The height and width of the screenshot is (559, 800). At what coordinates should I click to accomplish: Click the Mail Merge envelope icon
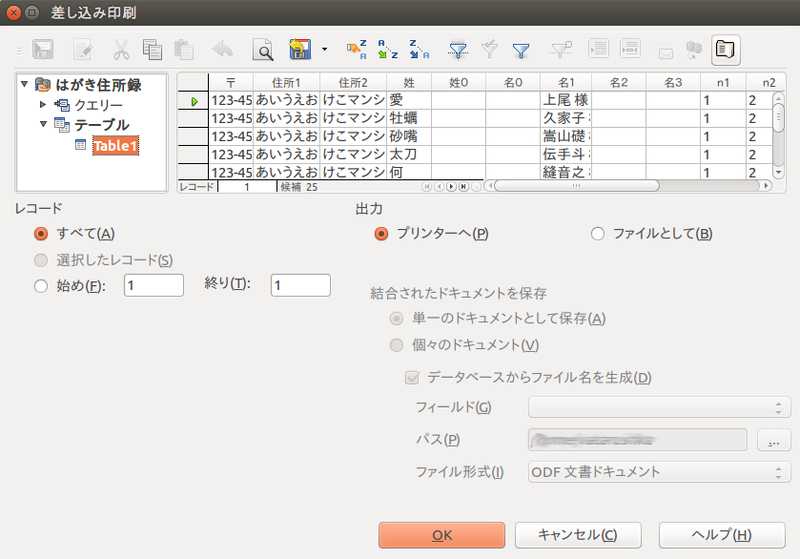pyautogui.click(x=665, y=52)
